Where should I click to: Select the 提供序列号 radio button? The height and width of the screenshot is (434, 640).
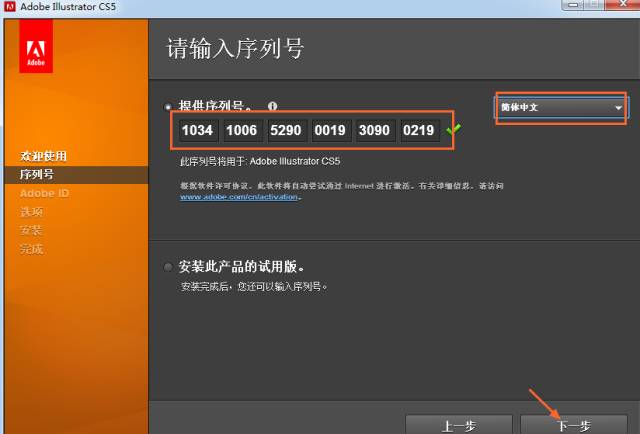pos(168,106)
